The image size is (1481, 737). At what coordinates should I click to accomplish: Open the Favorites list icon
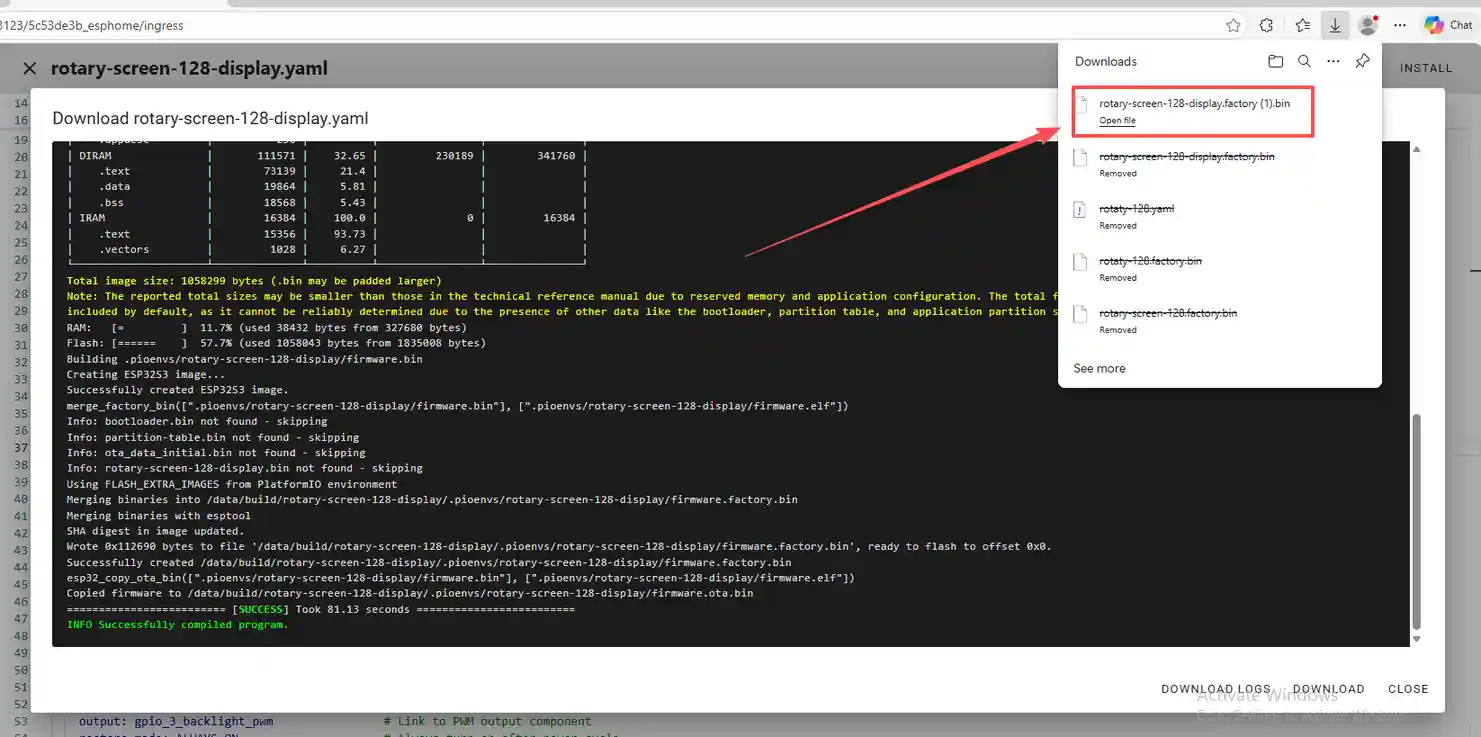pyautogui.click(x=1302, y=26)
